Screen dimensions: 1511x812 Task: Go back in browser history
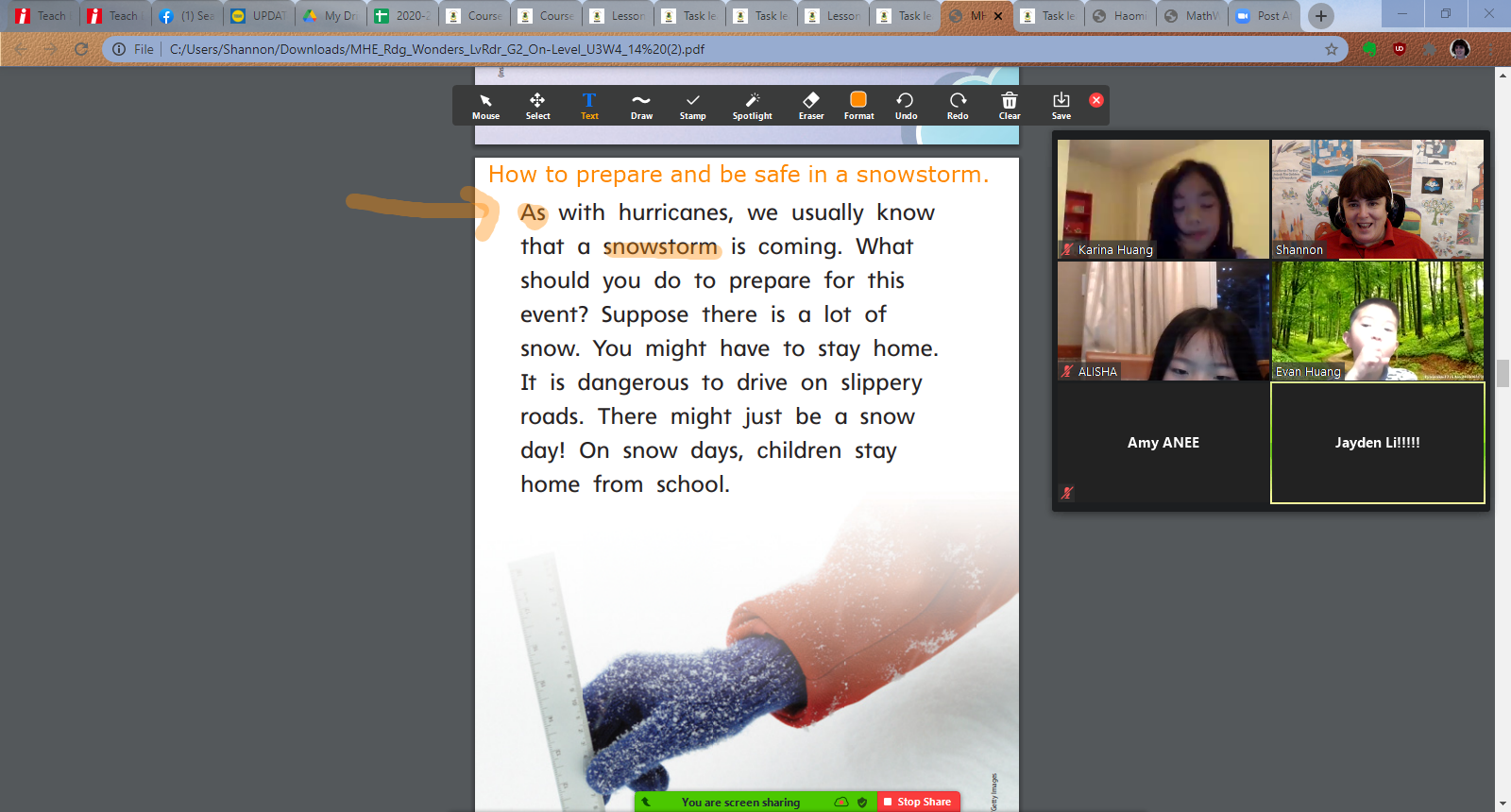pyautogui.click(x=21, y=49)
